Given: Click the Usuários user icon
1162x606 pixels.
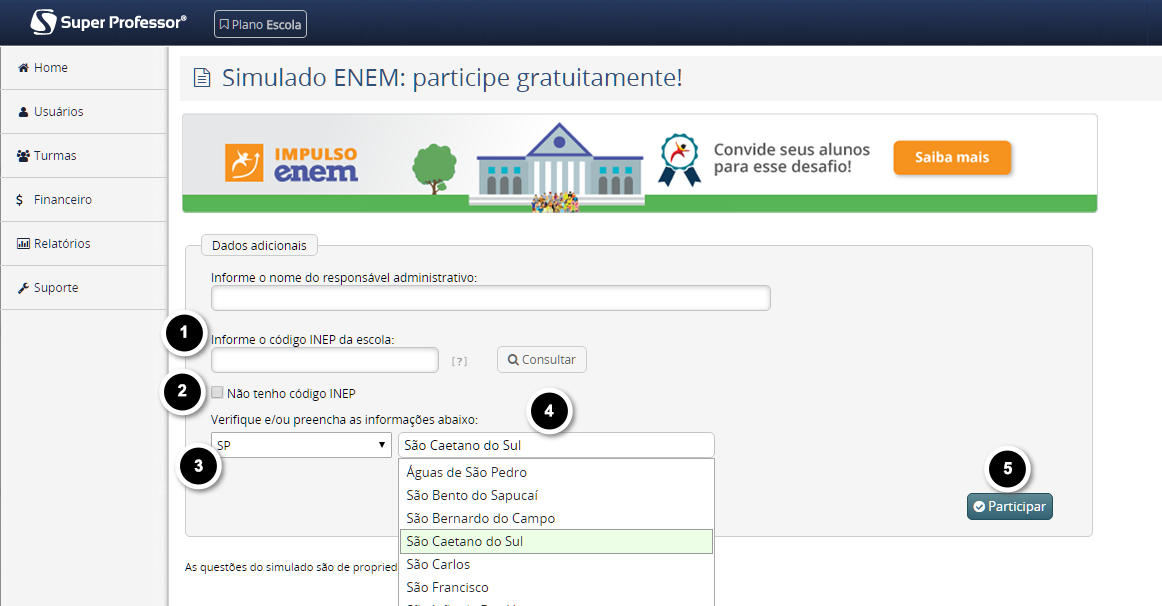Looking at the screenshot, I should pos(22,111).
